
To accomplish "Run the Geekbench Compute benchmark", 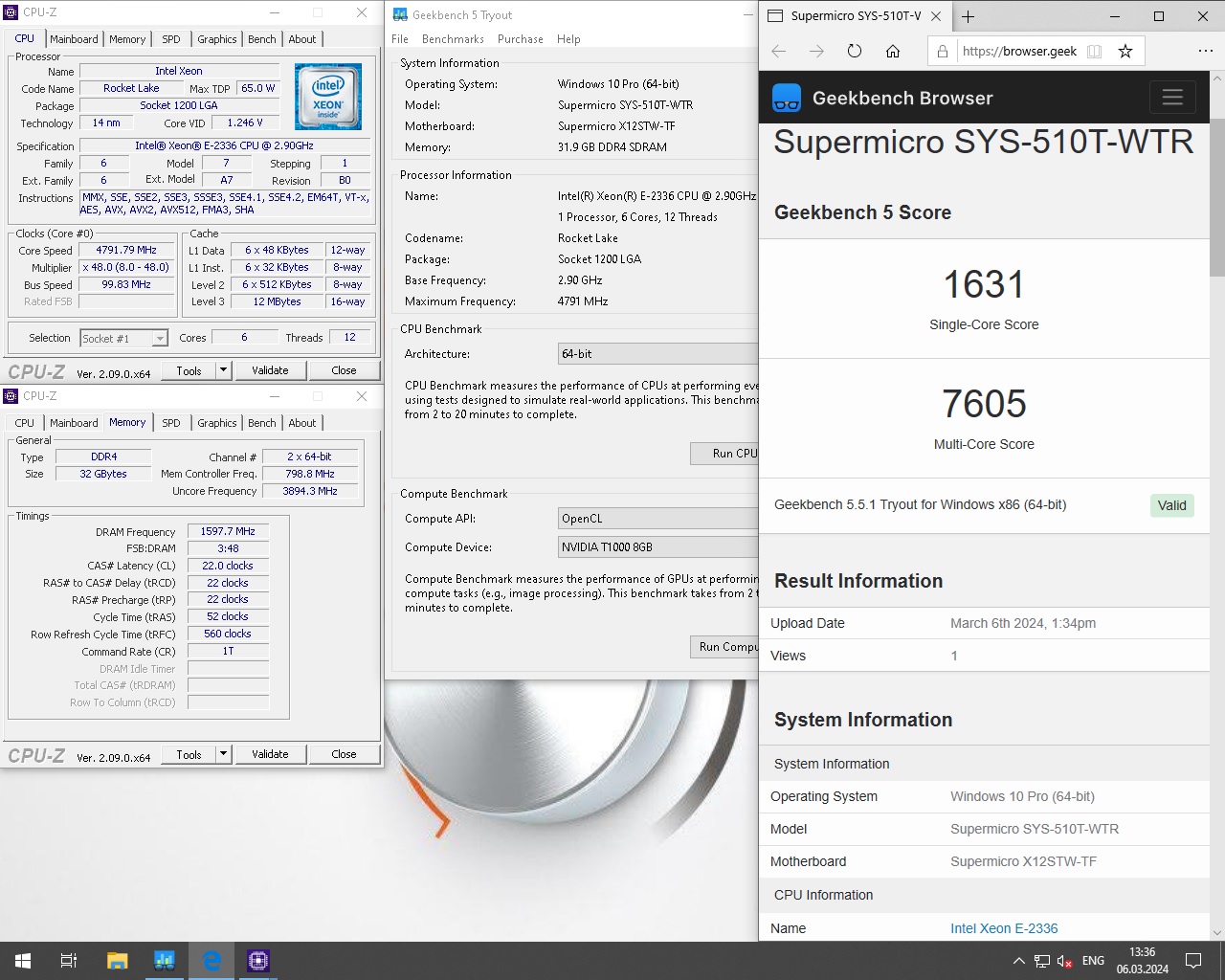I will click(x=724, y=647).
